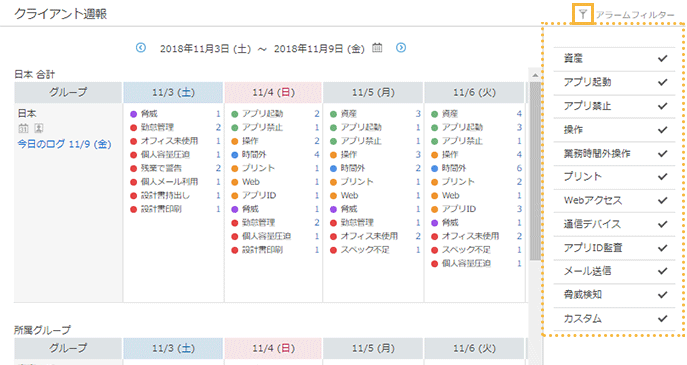Toggle 資産 filter checkmark

(x=662, y=58)
